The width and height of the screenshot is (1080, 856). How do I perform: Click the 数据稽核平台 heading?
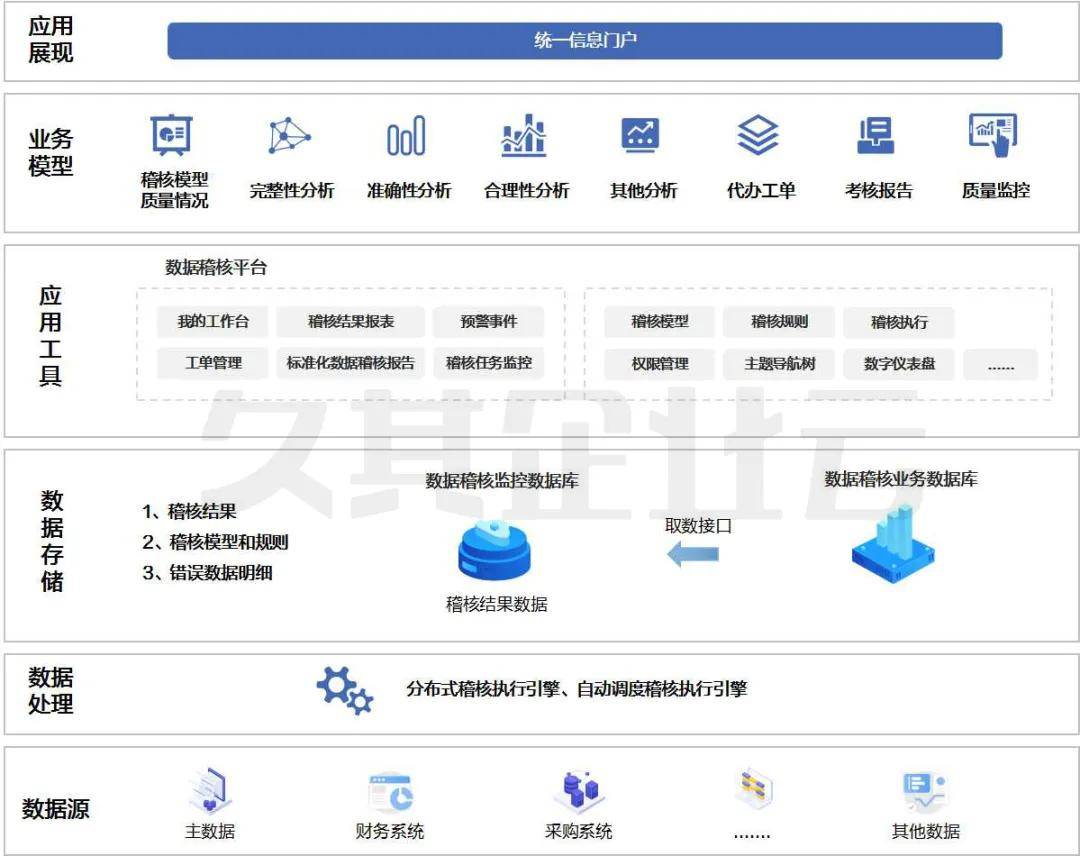pos(216,268)
